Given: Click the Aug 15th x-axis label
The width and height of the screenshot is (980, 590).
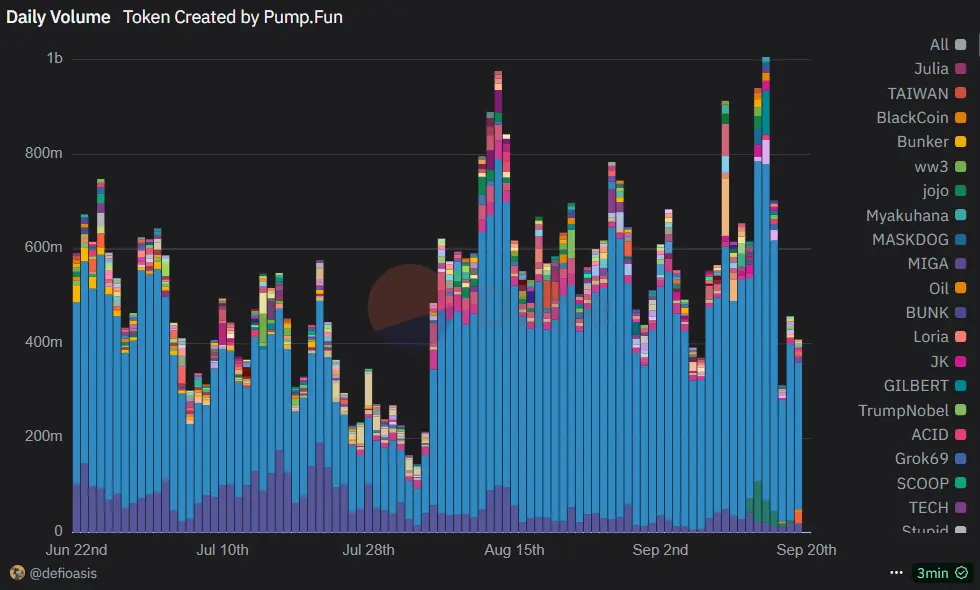Looking at the screenshot, I should [514, 550].
